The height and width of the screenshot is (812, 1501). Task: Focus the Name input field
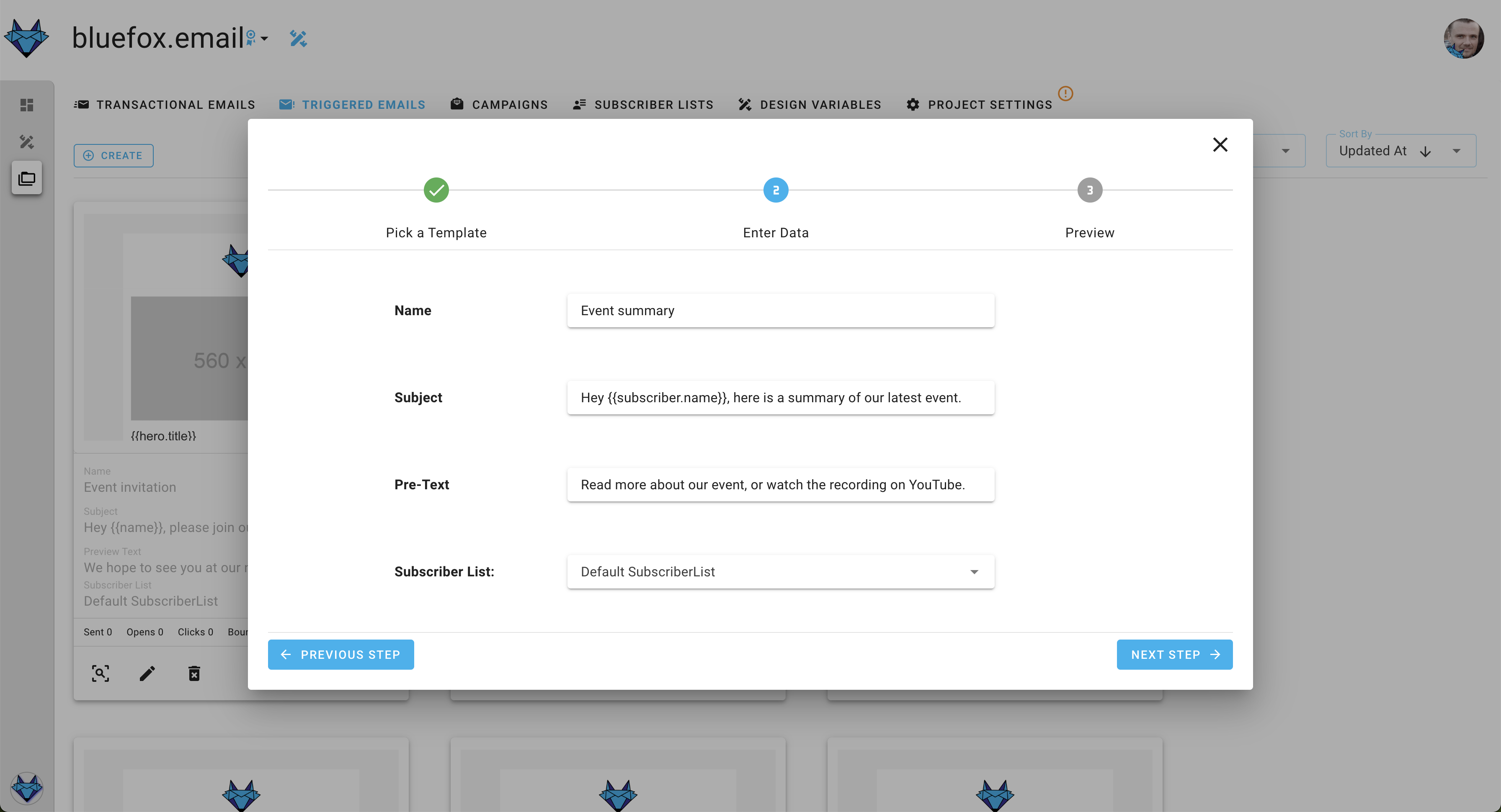(x=781, y=311)
